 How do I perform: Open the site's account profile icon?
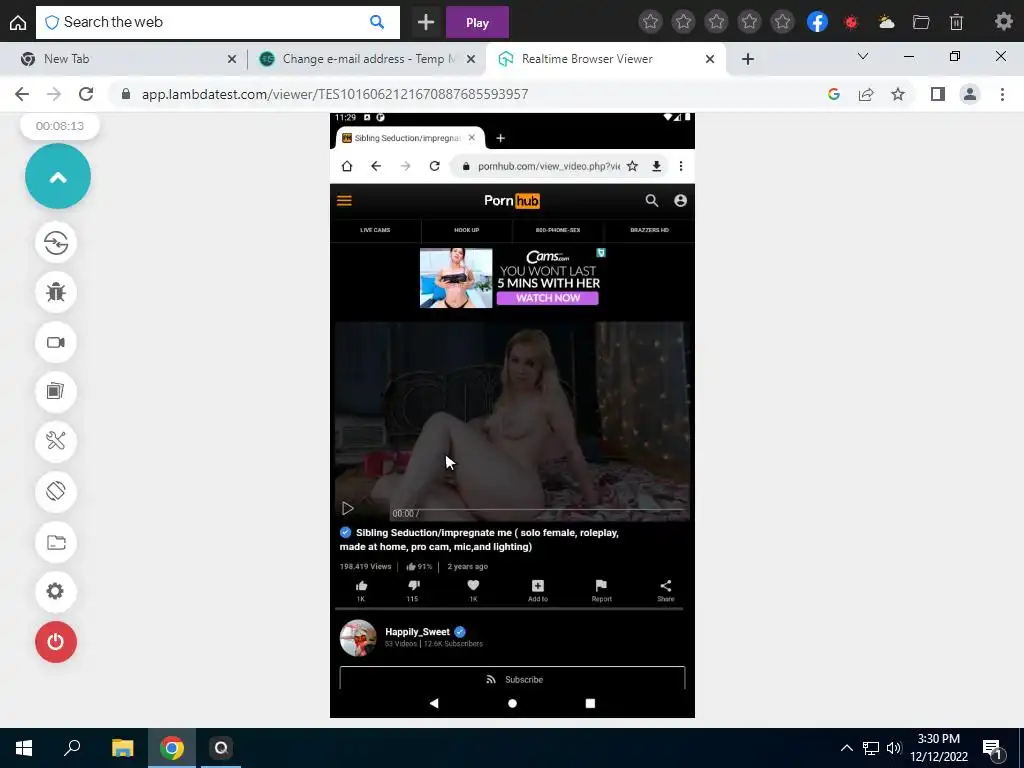(680, 200)
